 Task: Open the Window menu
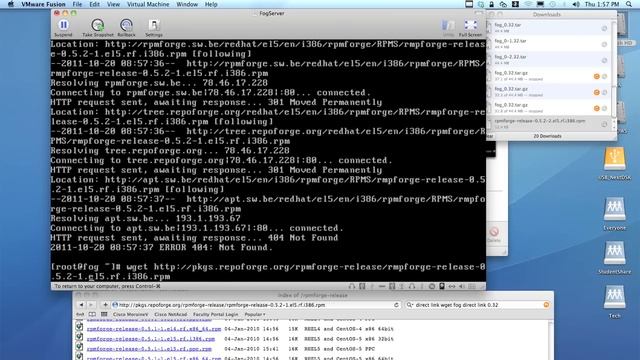[x=187, y=4]
